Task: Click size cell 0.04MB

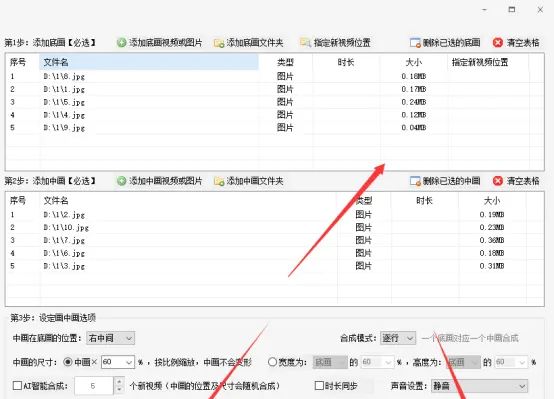Action: click(x=414, y=128)
